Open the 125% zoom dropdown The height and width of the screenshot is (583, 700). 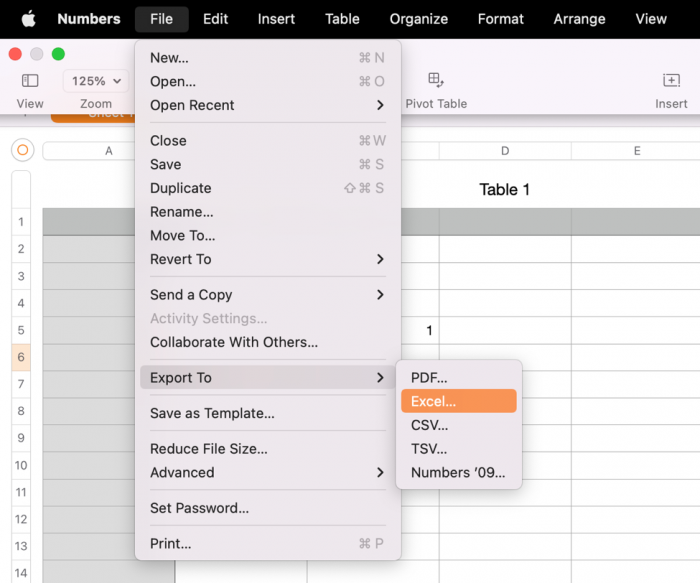96,81
